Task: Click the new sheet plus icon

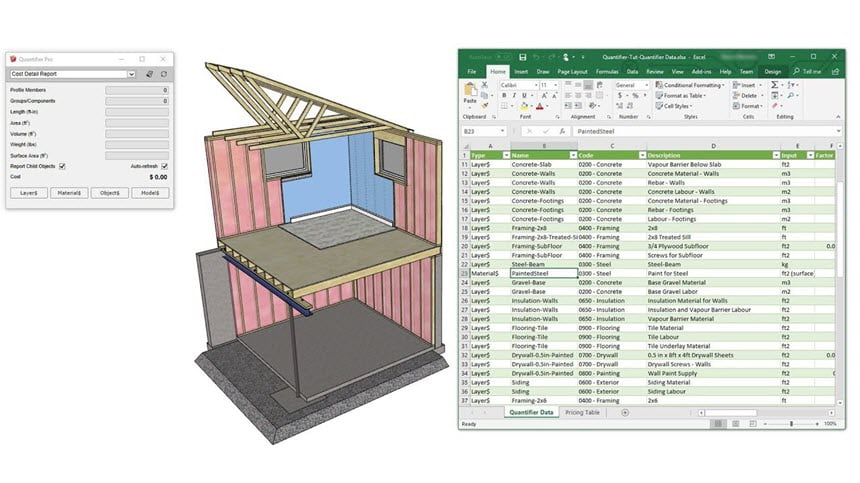Action: pos(625,412)
